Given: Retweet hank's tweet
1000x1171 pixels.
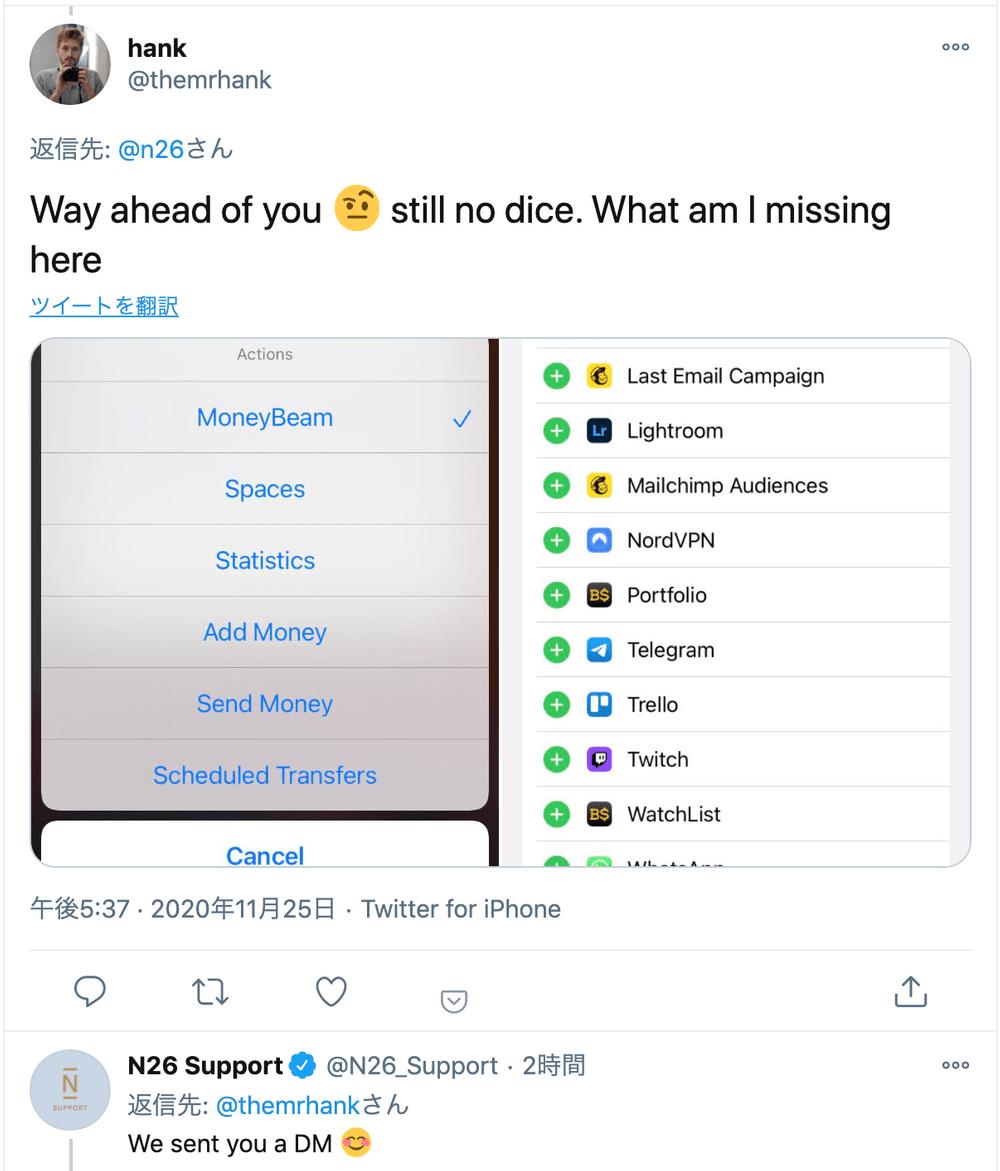Looking at the screenshot, I should coord(210,991).
